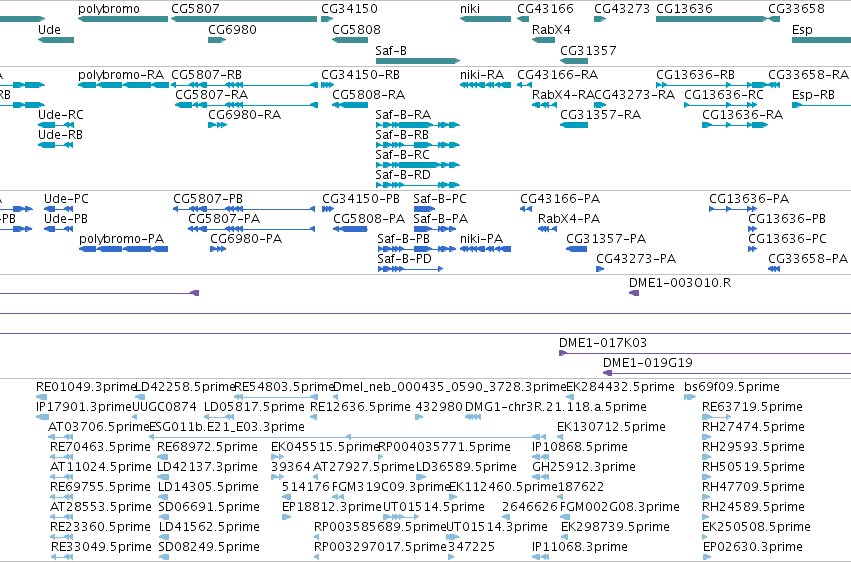The height and width of the screenshot is (562, 851).
Task: Click the 'Esp-RB' transcript label
Action: (813, 94)
